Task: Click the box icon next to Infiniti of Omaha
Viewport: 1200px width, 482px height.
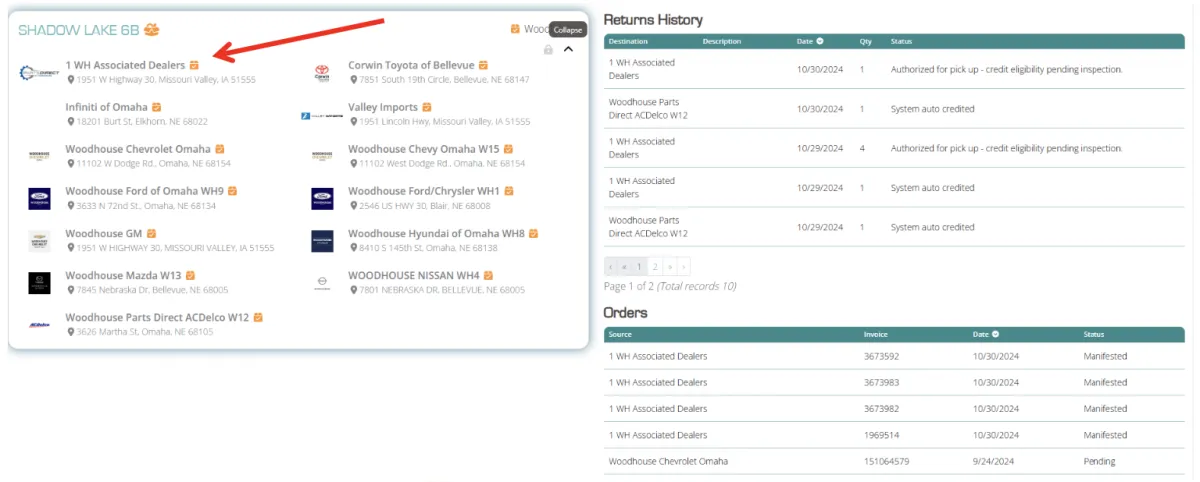Action: click(x=157, y=107)
